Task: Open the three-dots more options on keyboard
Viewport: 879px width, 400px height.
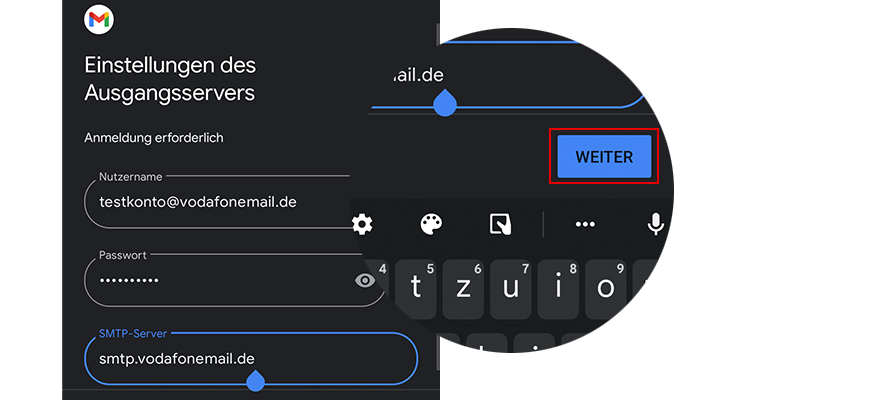Action: (585, 224)
